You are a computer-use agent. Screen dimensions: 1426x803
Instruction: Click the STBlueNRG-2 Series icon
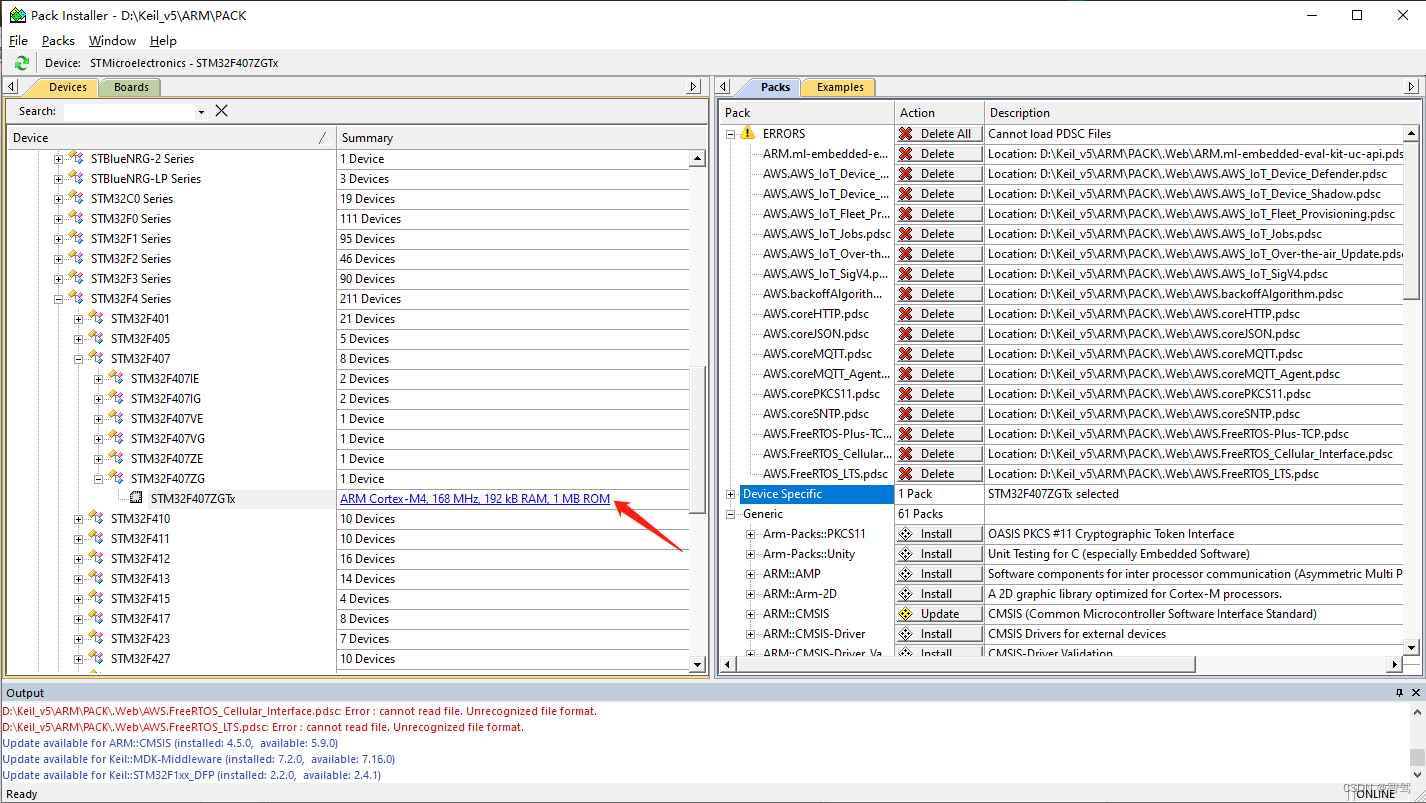[77, 158]
